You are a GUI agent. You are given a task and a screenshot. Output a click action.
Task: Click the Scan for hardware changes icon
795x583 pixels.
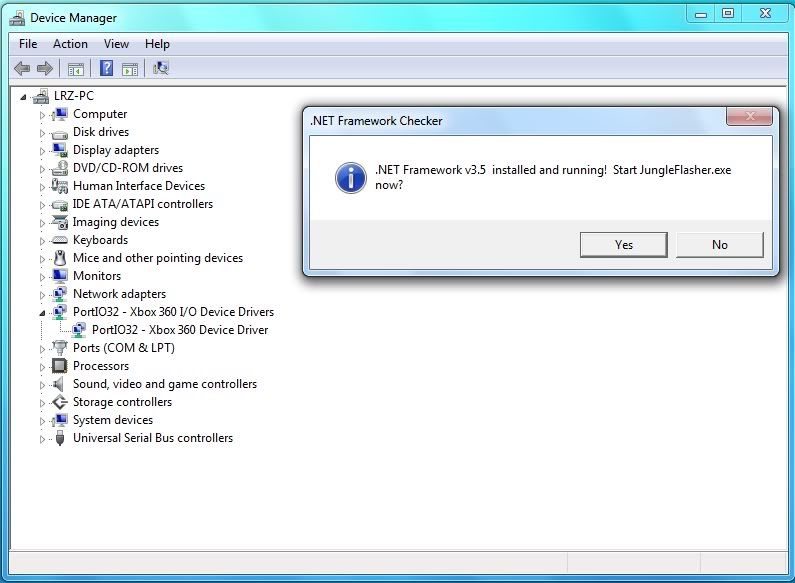pyautogui.click(x=161, y=68)
